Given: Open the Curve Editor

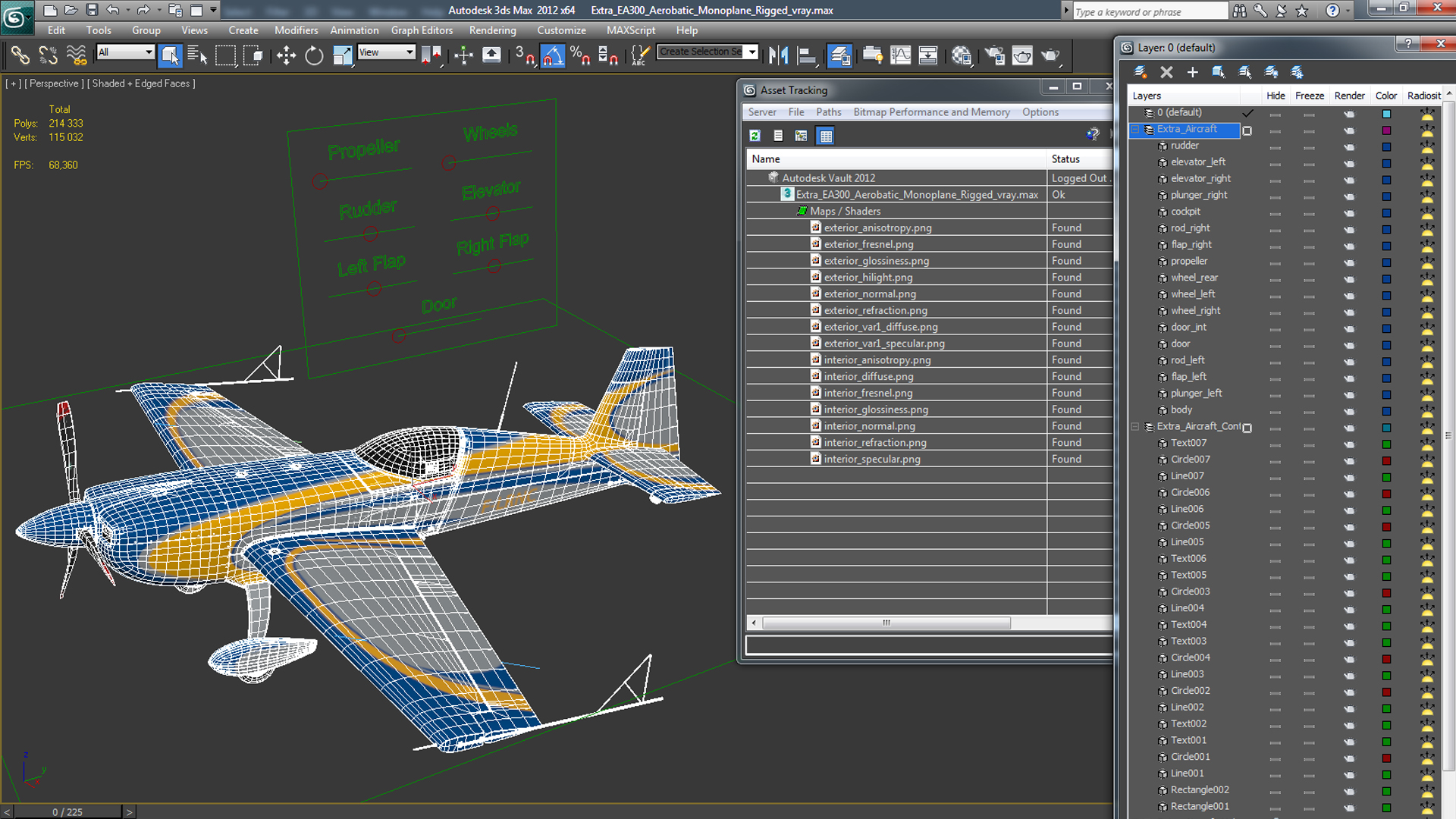Looking at the screenshot, I should point(901,55).
